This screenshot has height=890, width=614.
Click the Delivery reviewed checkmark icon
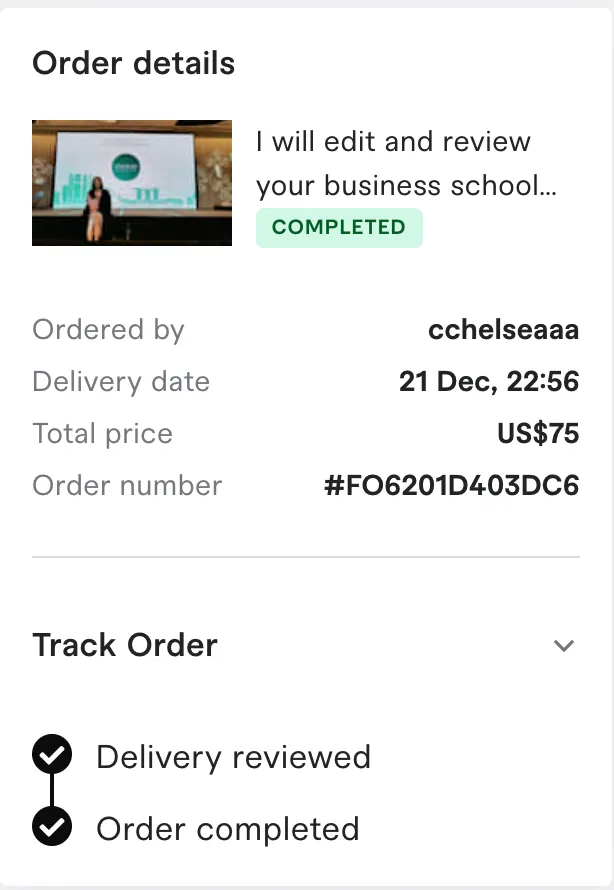point(52,755)
